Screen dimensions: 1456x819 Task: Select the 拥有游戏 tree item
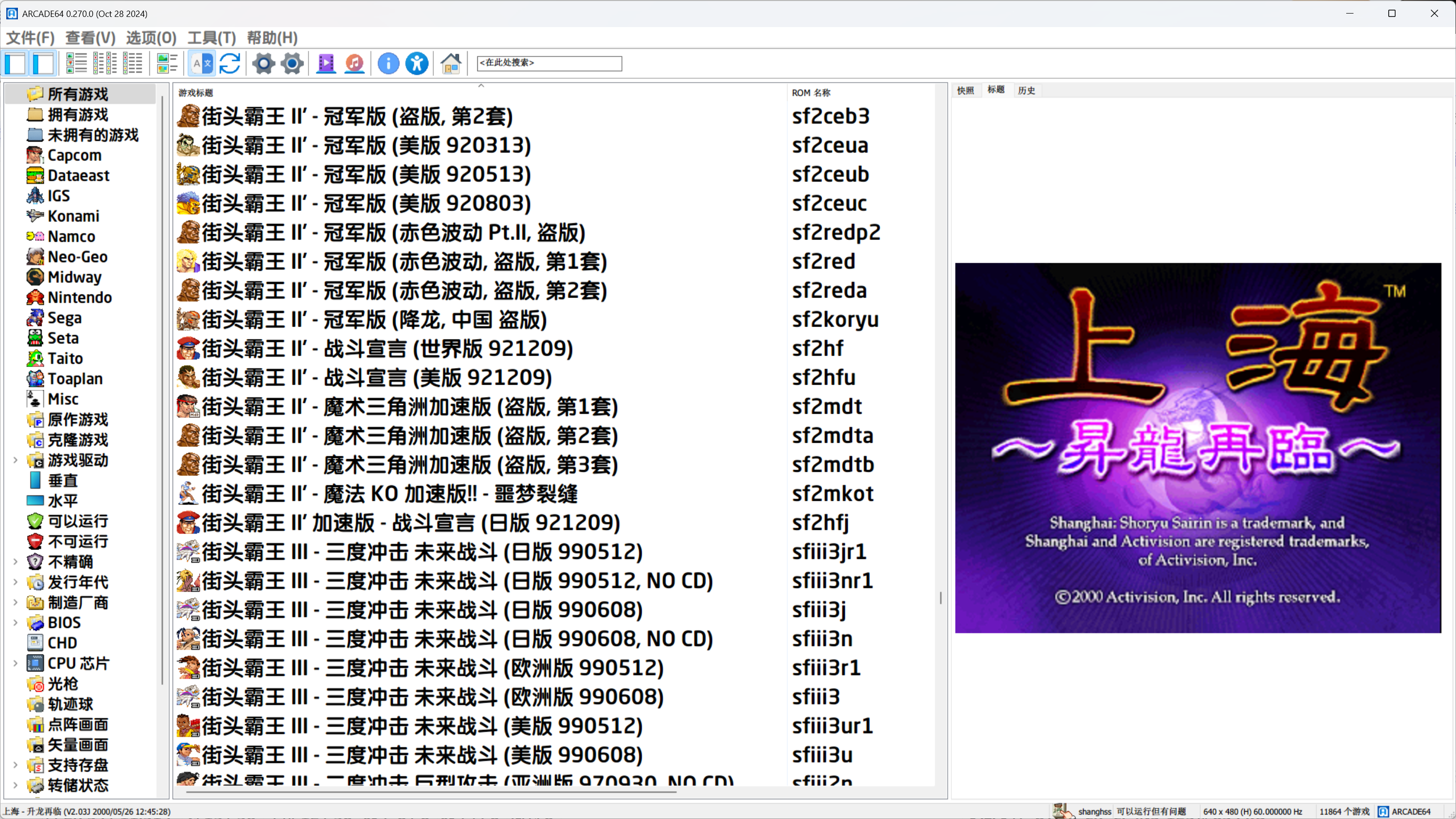pyautogui.click(x=78, y=114)
